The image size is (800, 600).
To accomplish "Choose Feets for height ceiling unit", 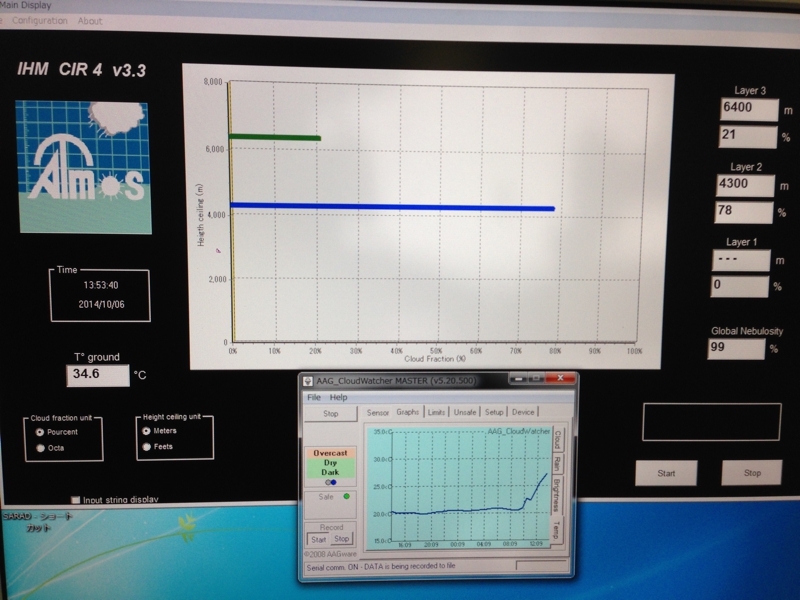I will click(146, 447).
